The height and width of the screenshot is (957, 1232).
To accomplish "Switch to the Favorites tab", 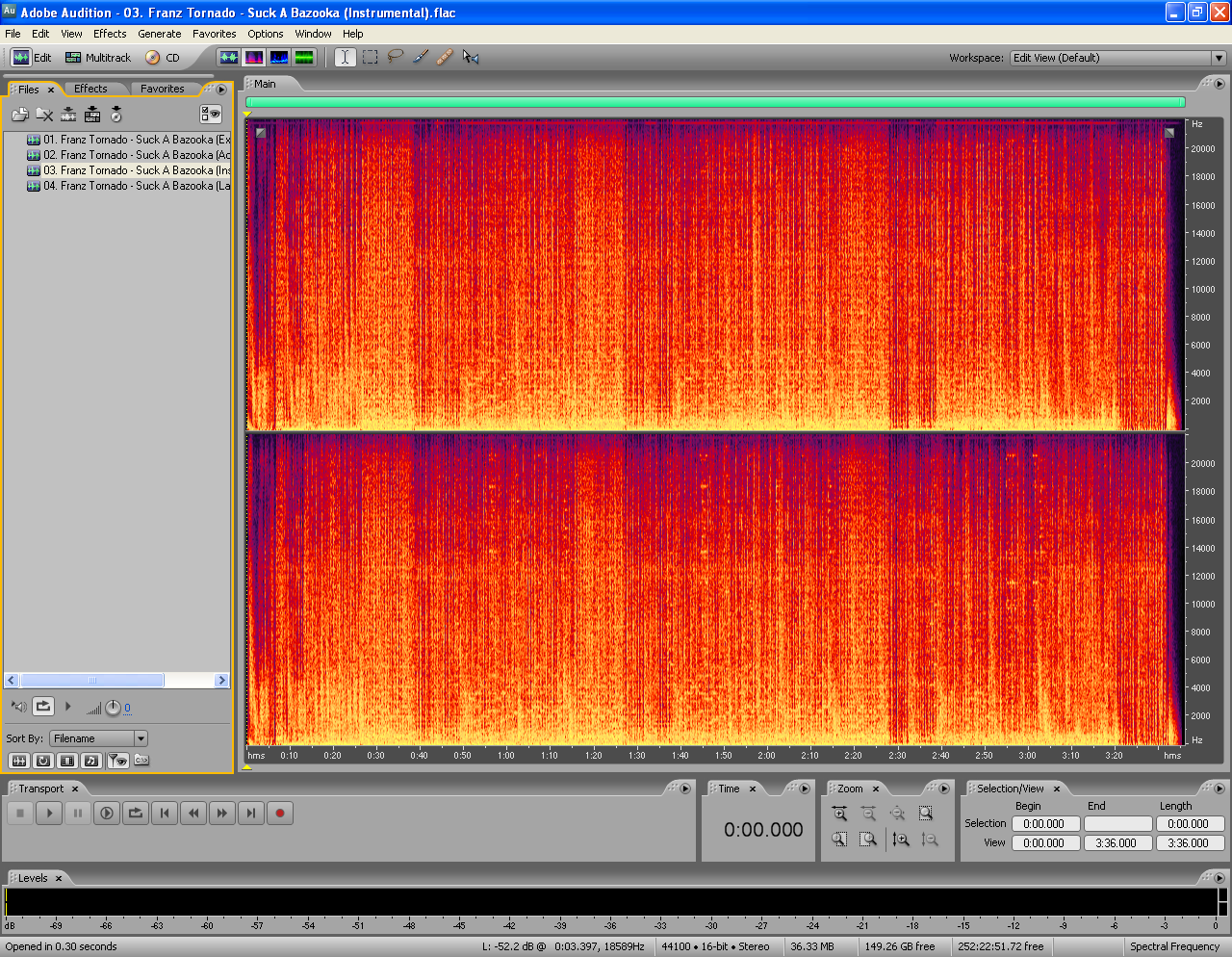I will coord(162,89).
